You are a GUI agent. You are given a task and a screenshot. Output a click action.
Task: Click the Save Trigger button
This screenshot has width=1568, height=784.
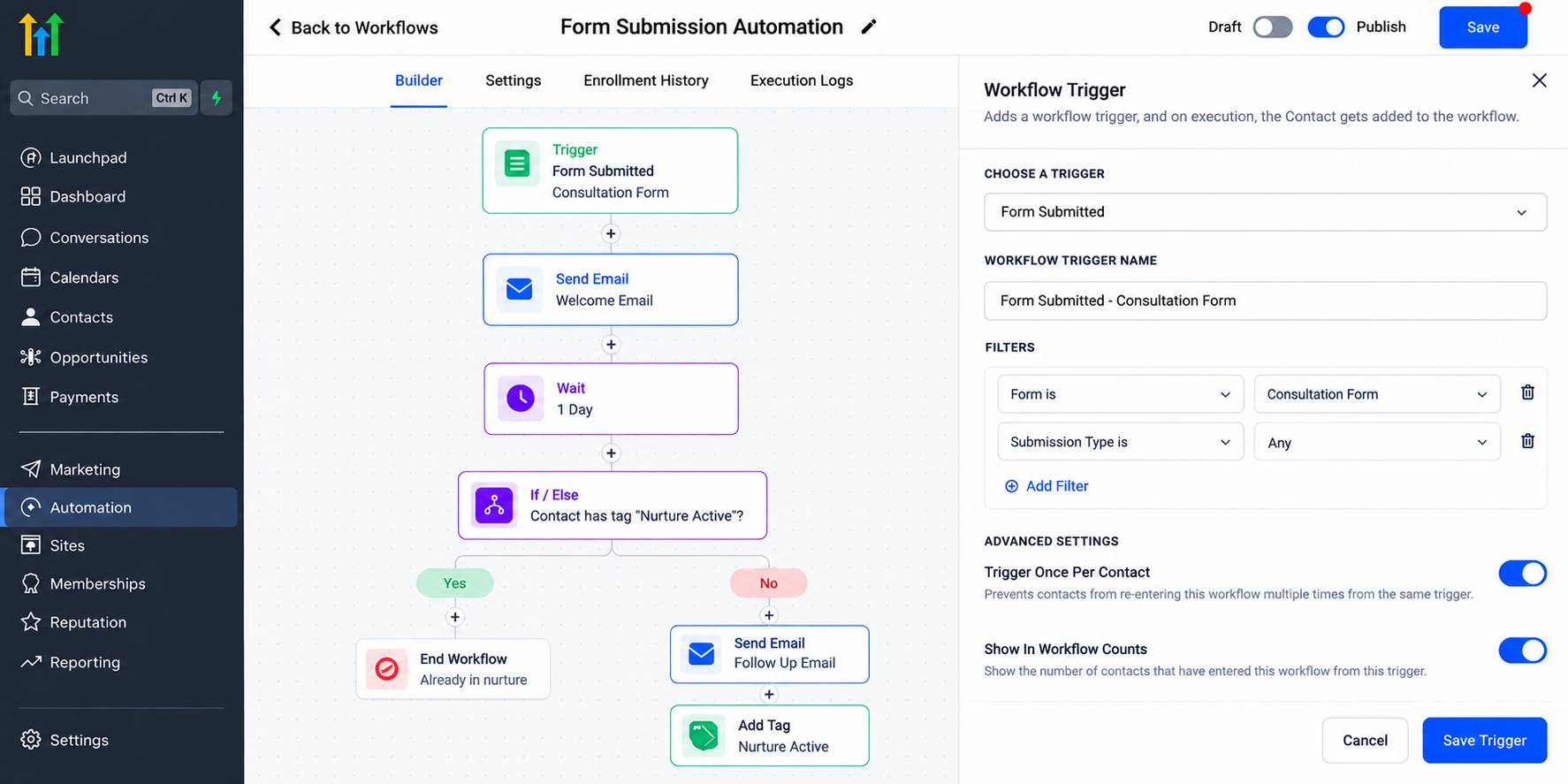(1485, 741)
